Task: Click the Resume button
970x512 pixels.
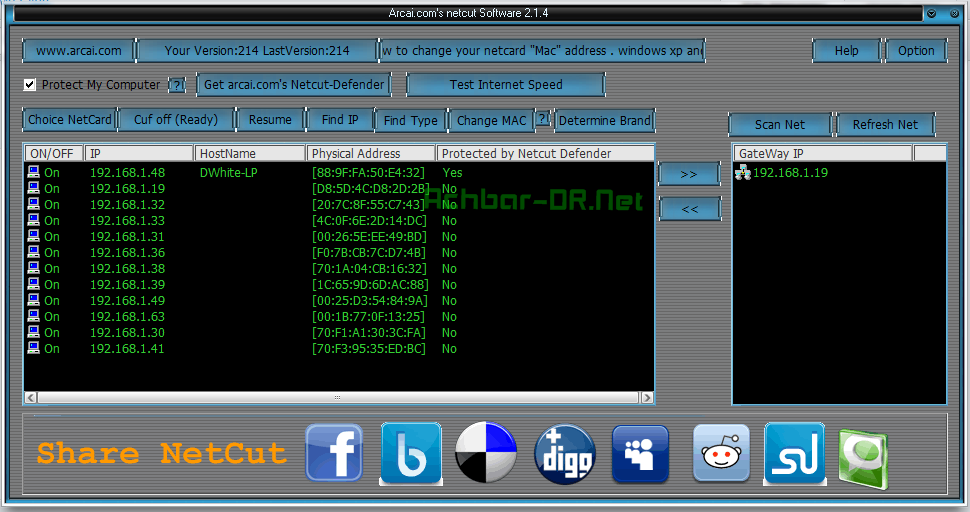Action: (x=270, y=119)
